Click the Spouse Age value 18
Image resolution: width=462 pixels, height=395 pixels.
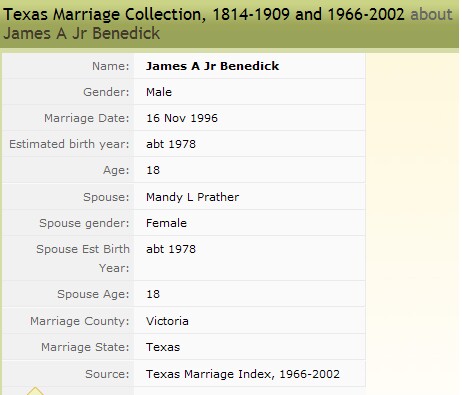click(153, 294)
